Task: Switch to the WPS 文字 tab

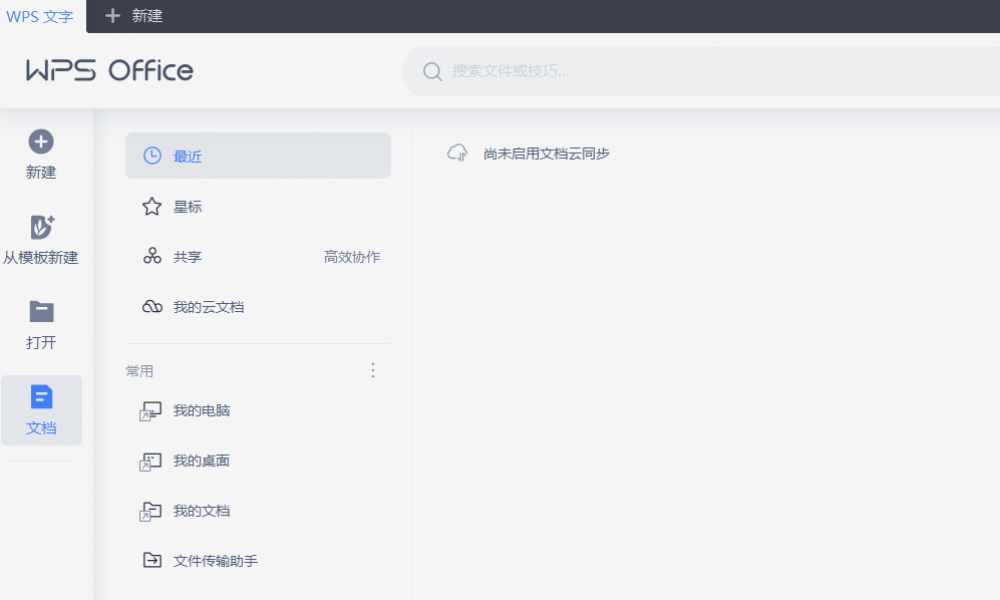Action: [40, 16]
